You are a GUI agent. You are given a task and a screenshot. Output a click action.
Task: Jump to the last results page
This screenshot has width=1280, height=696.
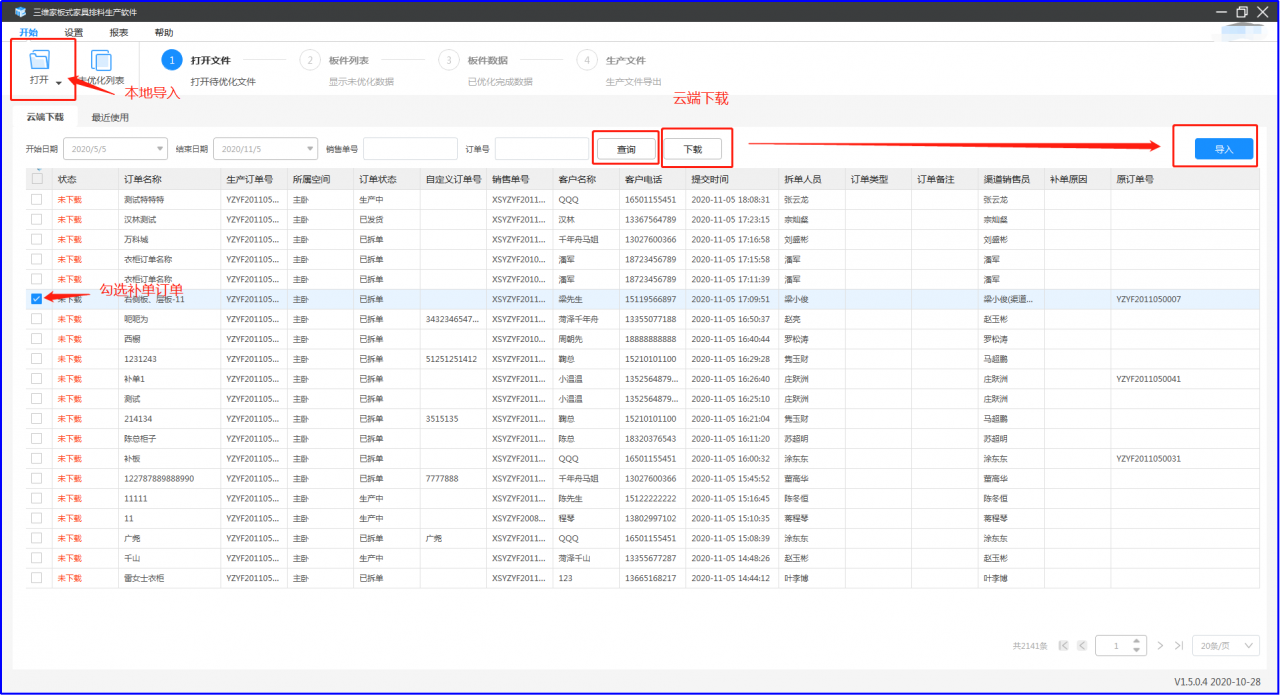click(x=1179, y=646)
